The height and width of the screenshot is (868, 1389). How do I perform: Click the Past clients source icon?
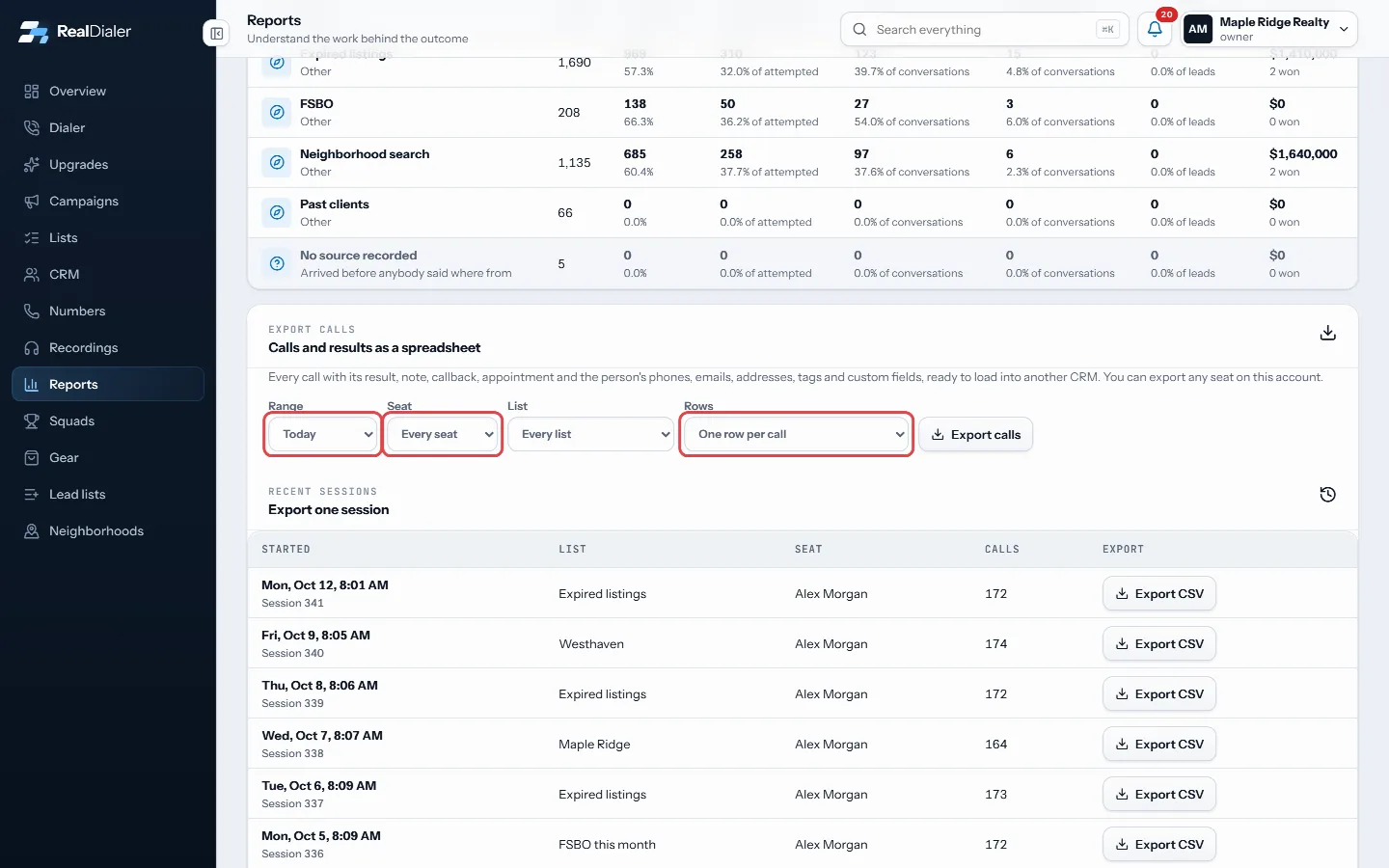click(277, 212)
